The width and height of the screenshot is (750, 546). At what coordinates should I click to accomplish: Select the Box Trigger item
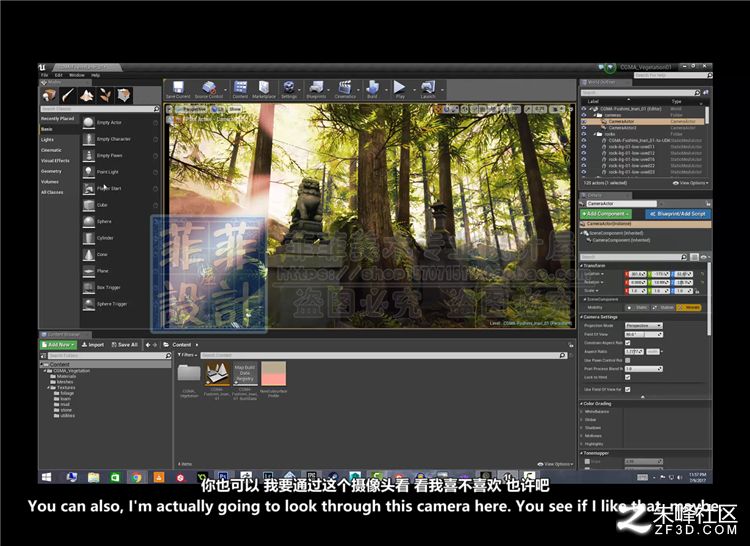point(120,287)
